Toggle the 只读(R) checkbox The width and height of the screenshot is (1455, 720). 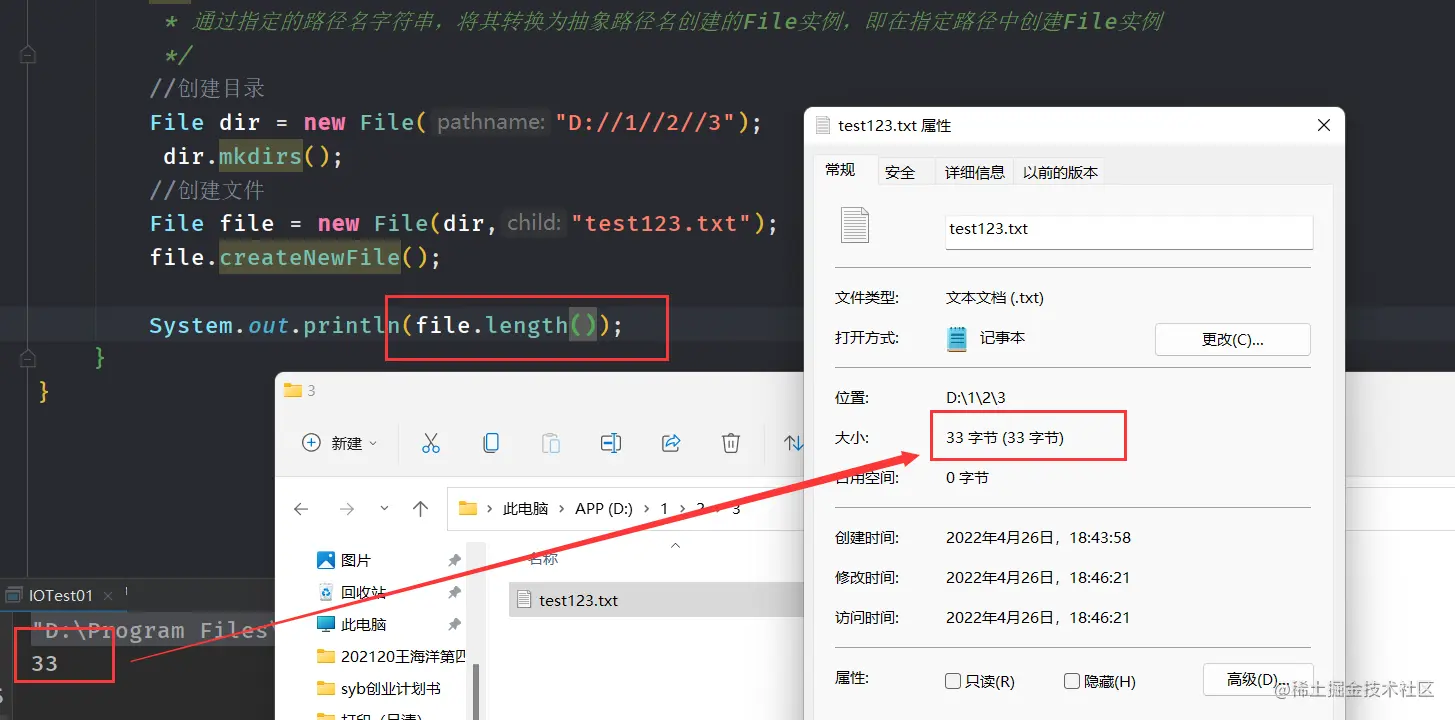point(953,681)
